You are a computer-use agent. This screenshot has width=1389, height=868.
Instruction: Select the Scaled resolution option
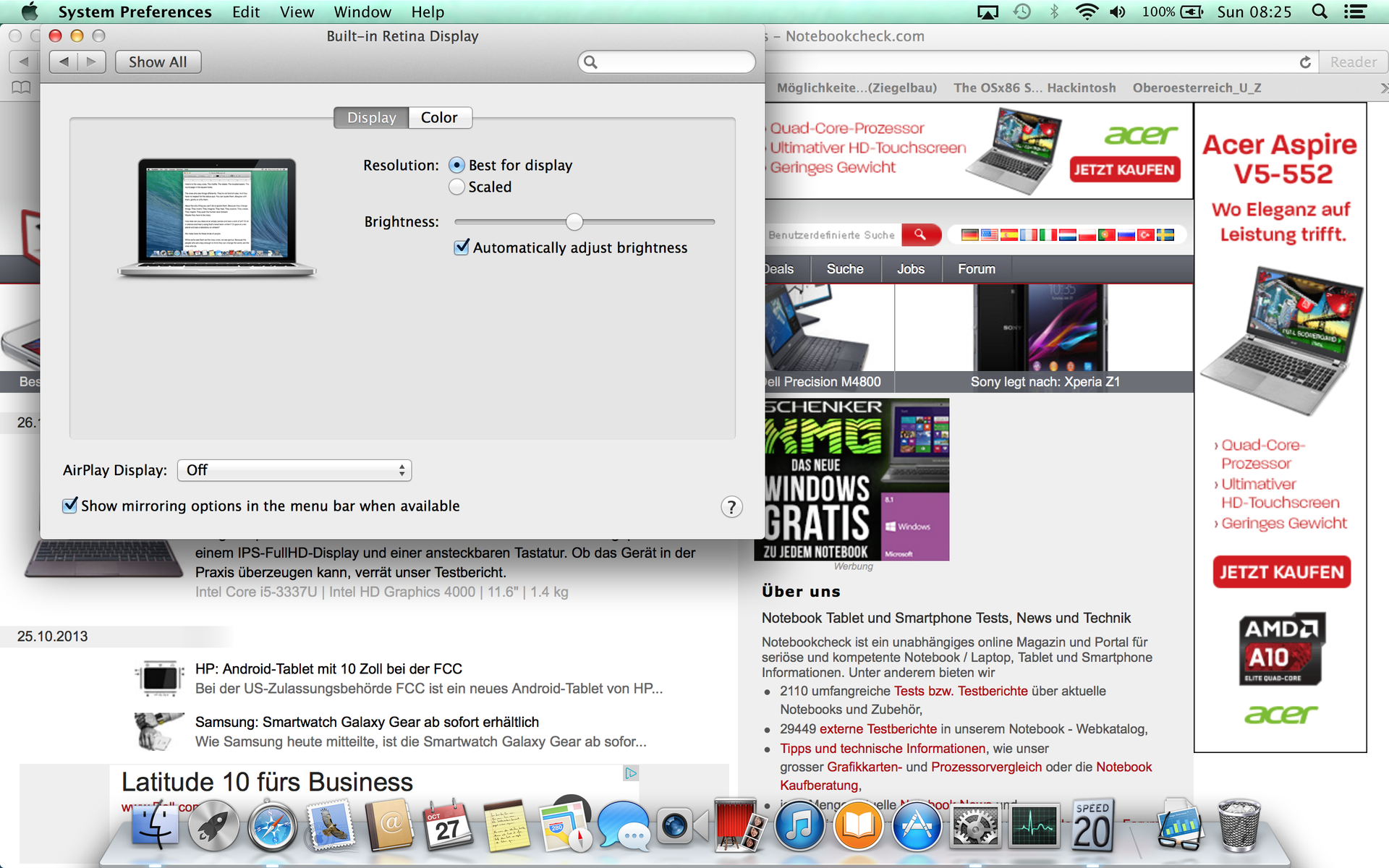point(456,187)
